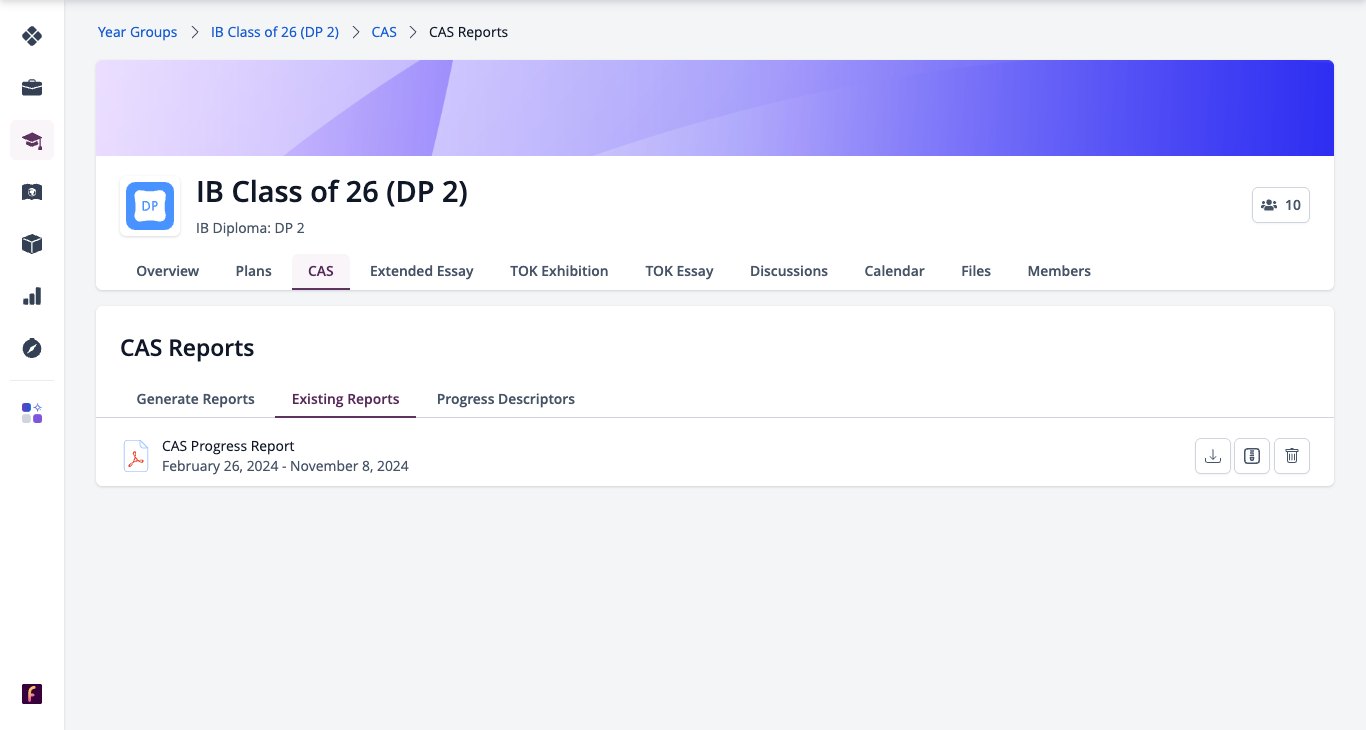Download the CAS Progress Report

(1213, 456)
